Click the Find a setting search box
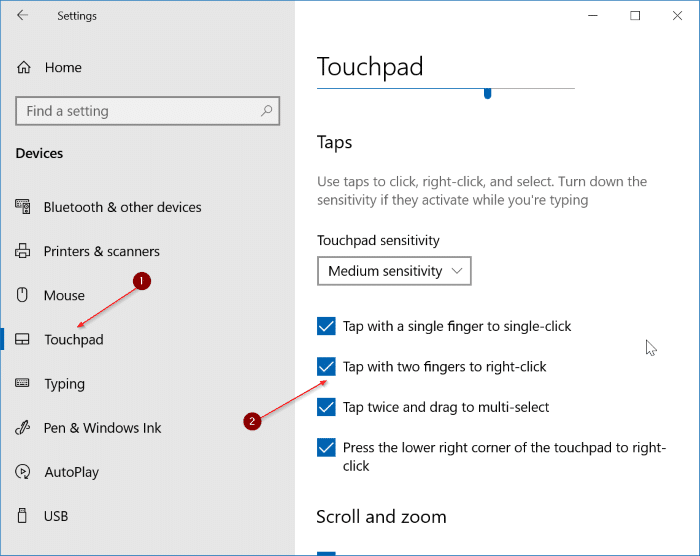 pyautogui.click(x=147, y=111)
